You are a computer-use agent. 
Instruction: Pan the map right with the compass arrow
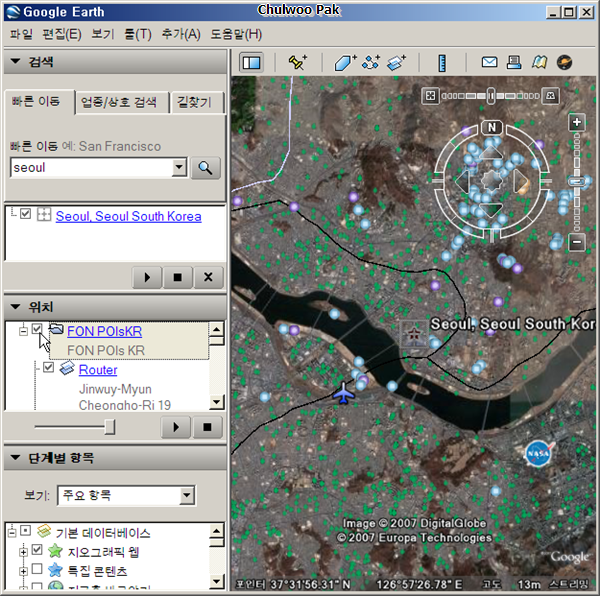pyautogui.click(x=520, y=181)
